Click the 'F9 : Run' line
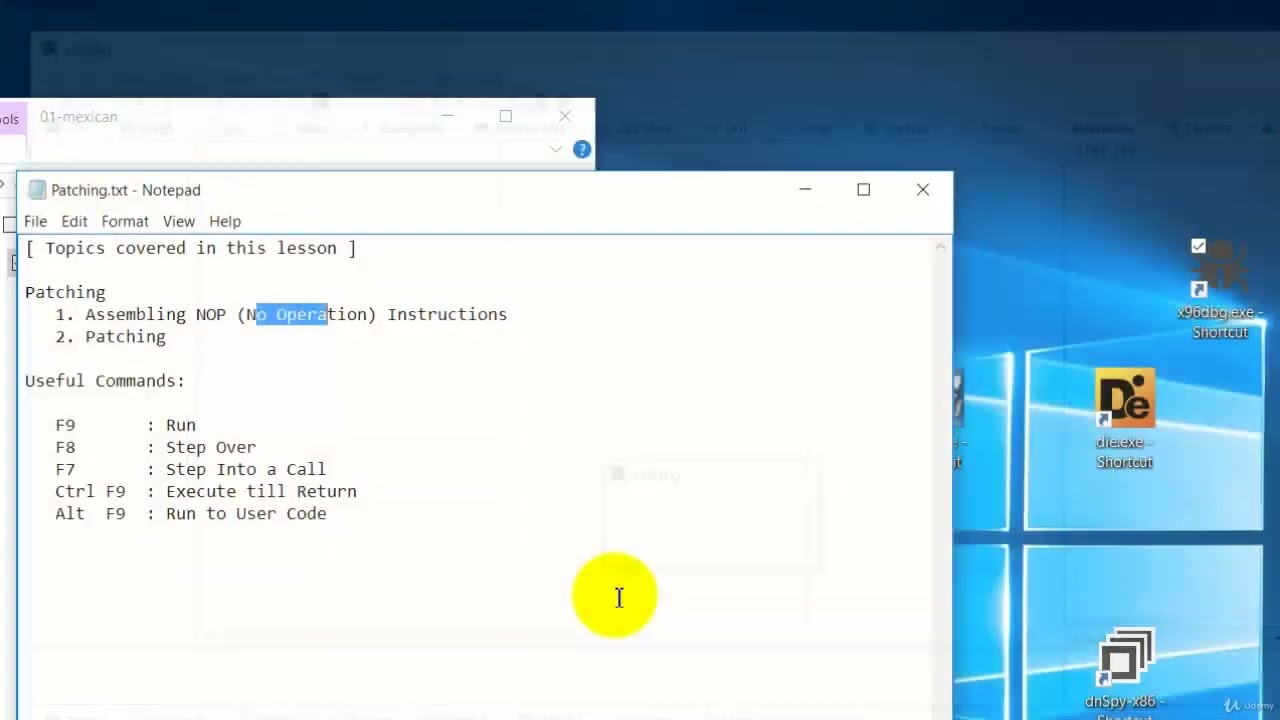Image resolution: width=1280 pixels, height=720 pixels. tap(125, 425)
